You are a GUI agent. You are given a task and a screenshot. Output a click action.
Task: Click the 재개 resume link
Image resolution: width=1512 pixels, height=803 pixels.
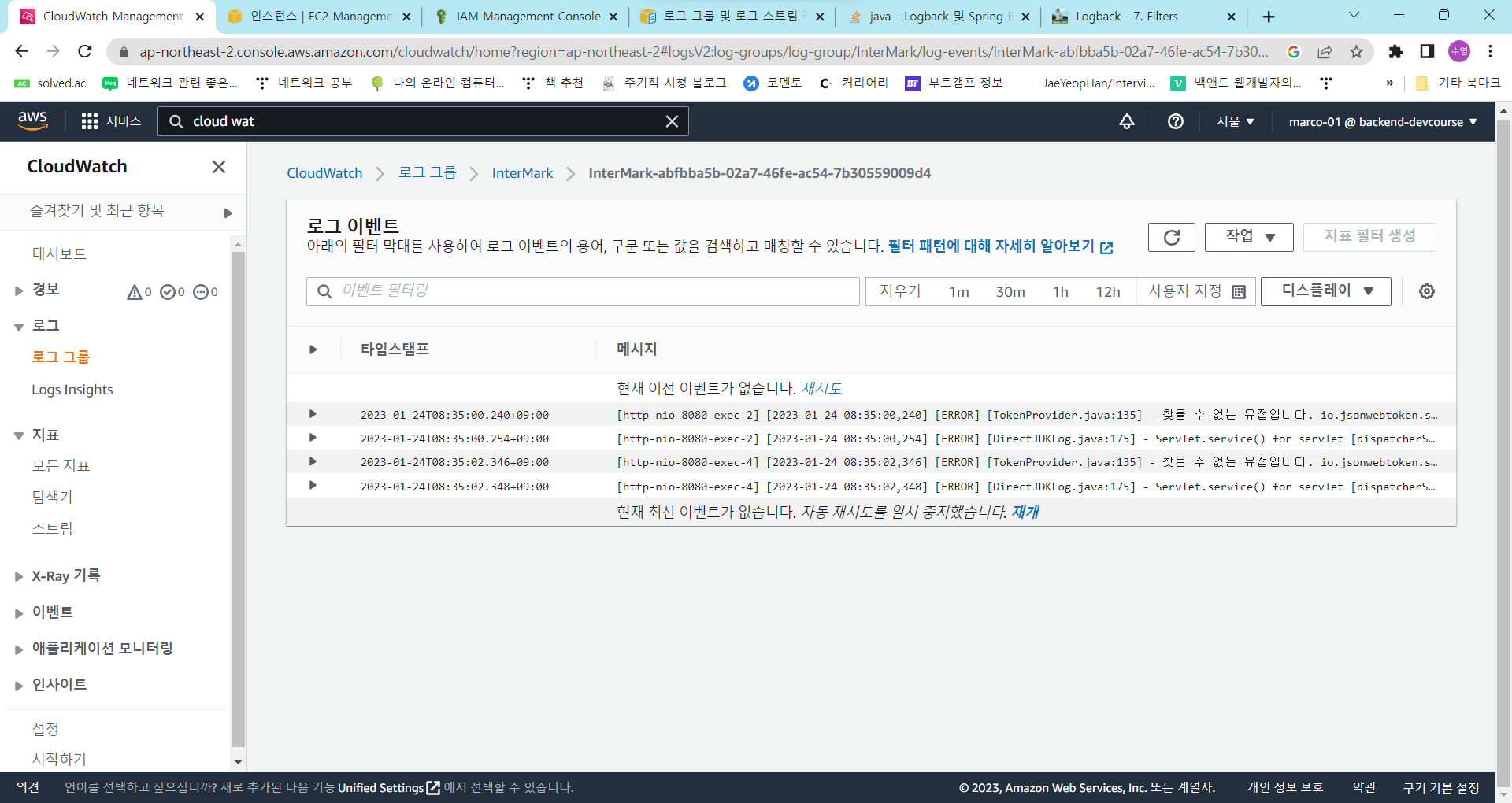pos(1025,512)
